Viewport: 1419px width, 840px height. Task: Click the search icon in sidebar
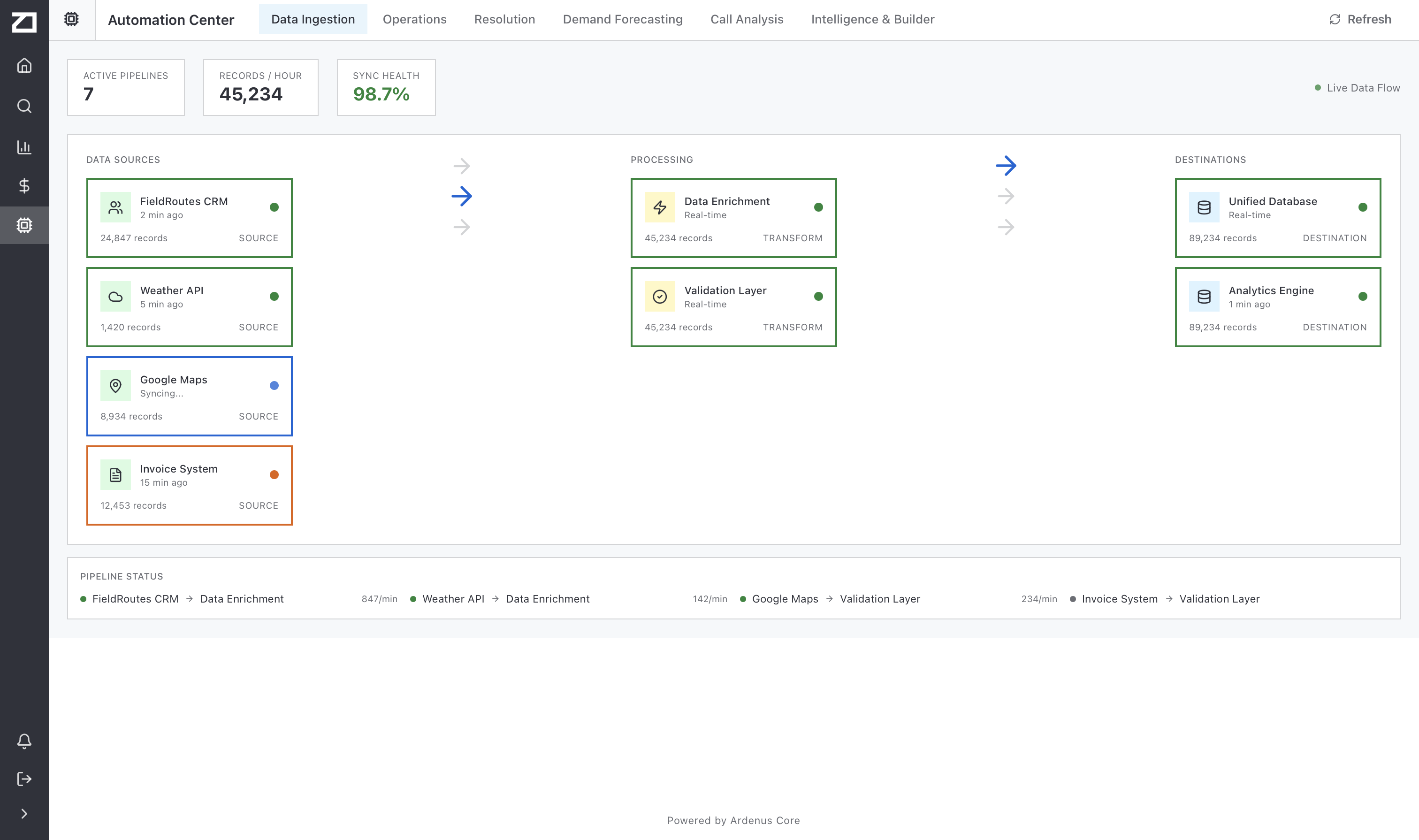point(24,107)
